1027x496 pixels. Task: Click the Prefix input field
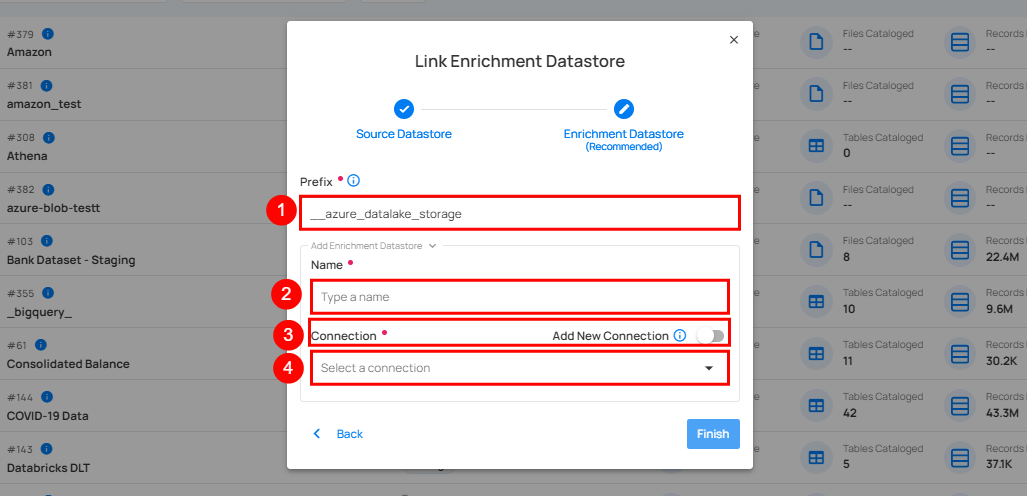(519, 213)
